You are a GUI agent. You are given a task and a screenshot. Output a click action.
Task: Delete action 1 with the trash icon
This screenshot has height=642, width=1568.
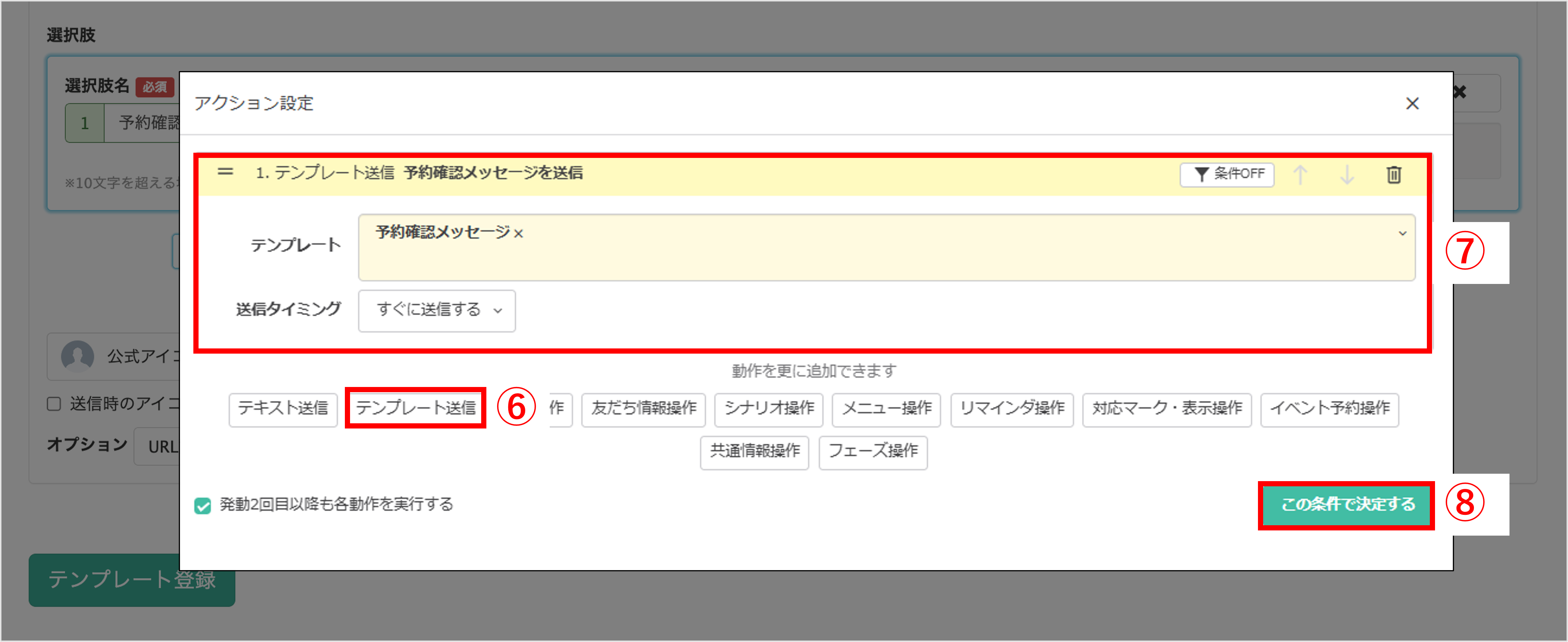point(1395,175)
